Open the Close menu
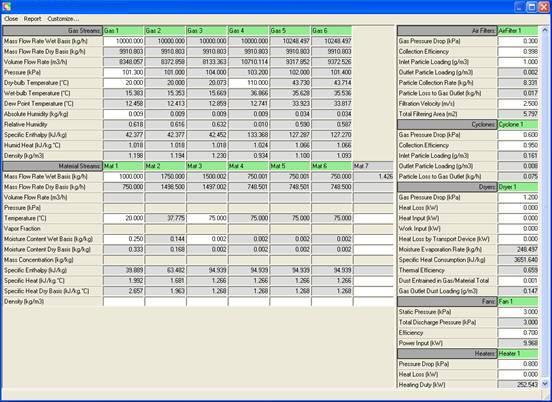The image size is (552, 402). tap(11, 19)
